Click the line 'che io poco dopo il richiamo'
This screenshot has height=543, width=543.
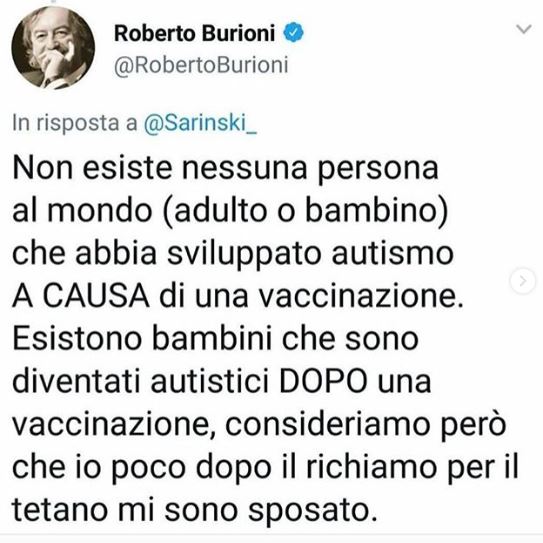(x=225, y=468)
